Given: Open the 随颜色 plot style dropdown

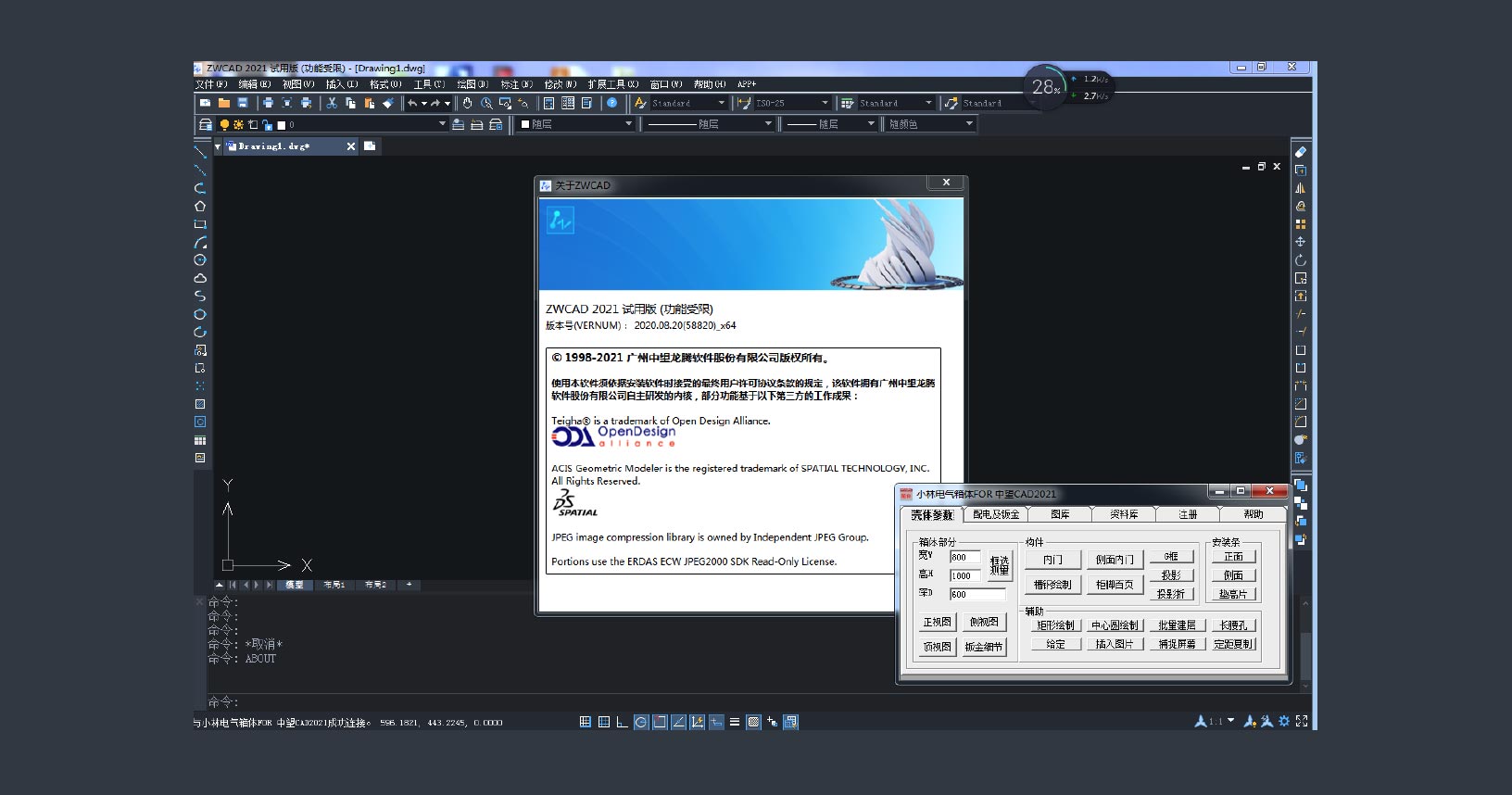Looking at the screenshot, I should point(969,124).
